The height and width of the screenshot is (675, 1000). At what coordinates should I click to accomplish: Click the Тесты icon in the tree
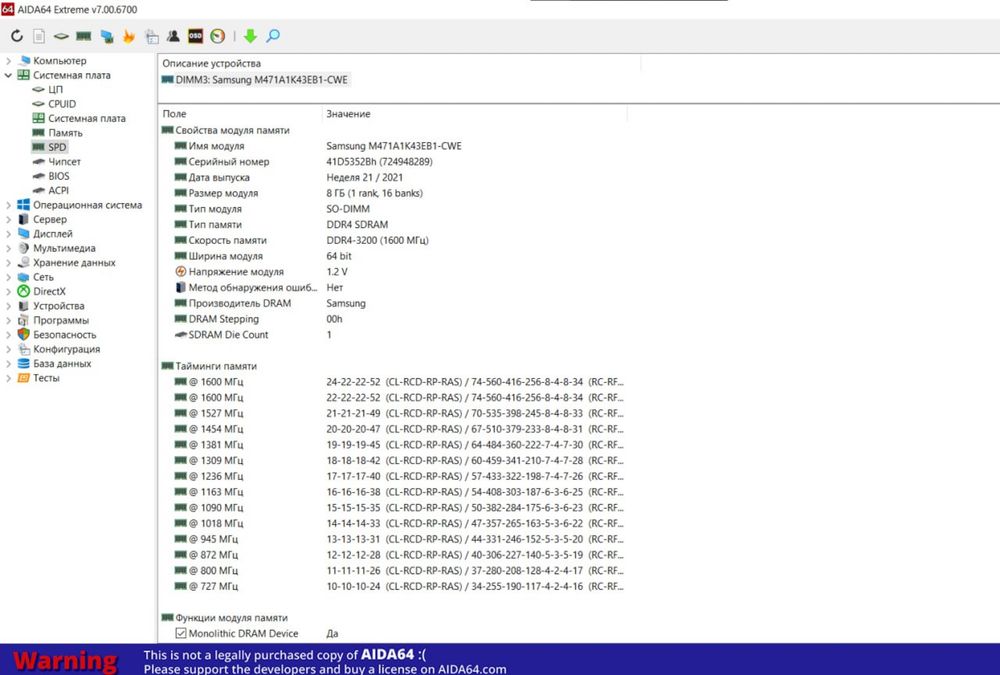[24, 378]
